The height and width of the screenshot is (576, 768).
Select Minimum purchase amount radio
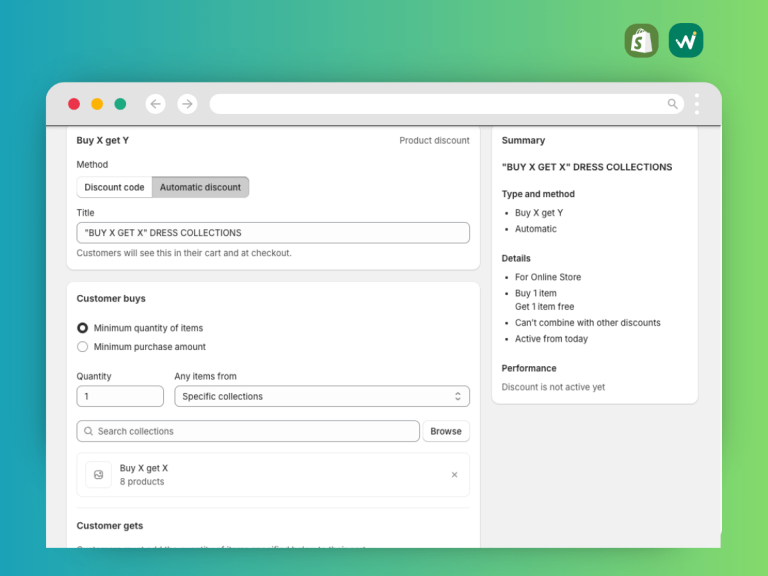(82, 347)
